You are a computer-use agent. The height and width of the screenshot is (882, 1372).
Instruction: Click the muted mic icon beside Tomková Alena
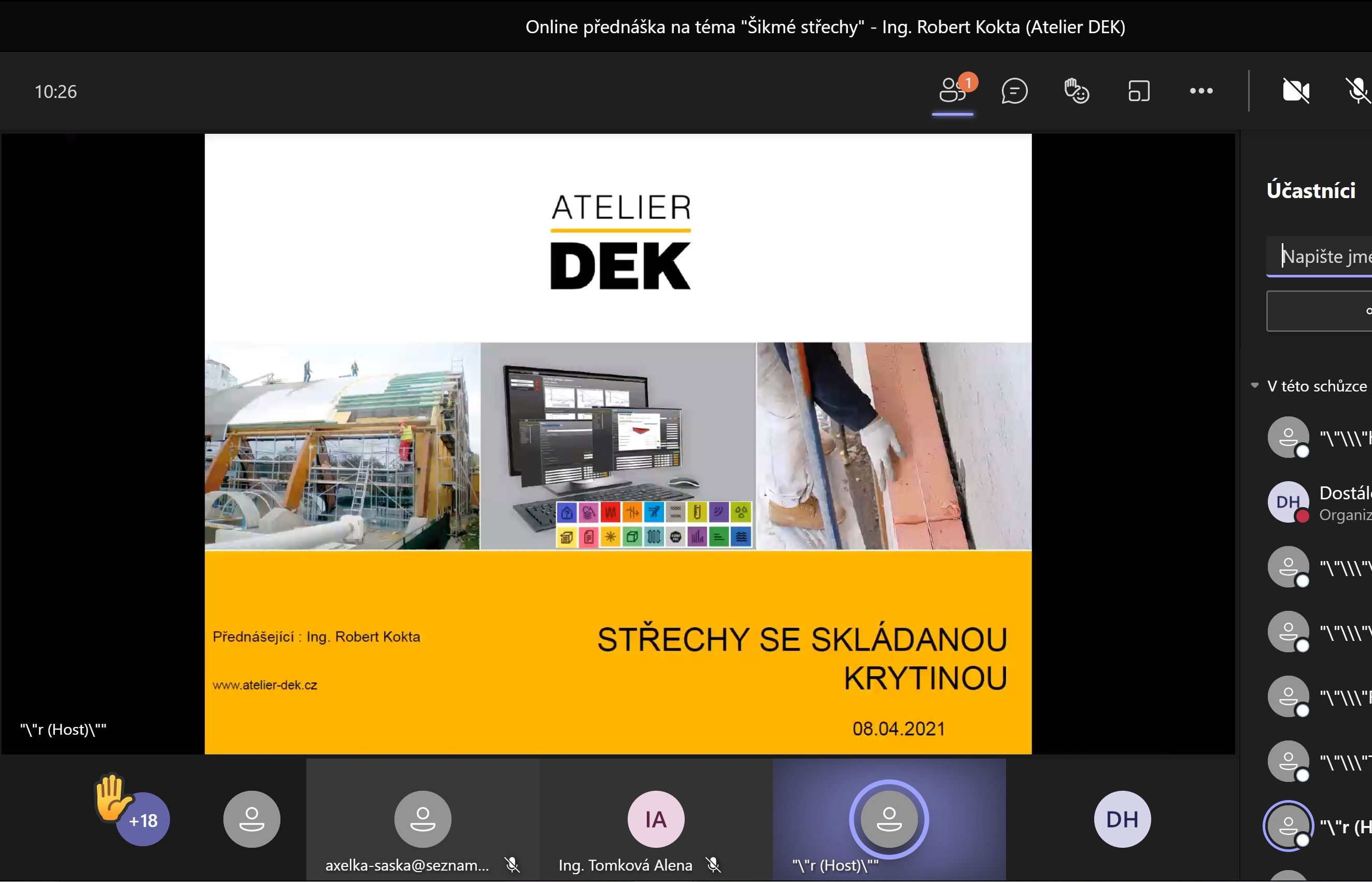[x=713, y=865]
